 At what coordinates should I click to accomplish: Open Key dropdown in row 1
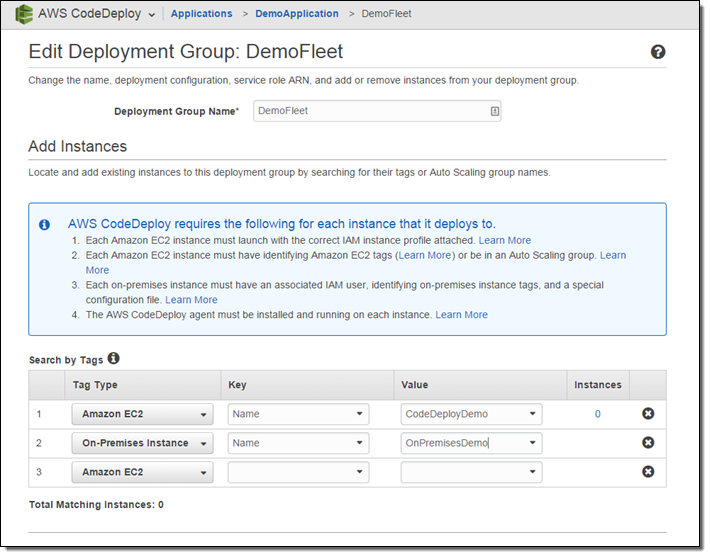click(x=298, y=414)
